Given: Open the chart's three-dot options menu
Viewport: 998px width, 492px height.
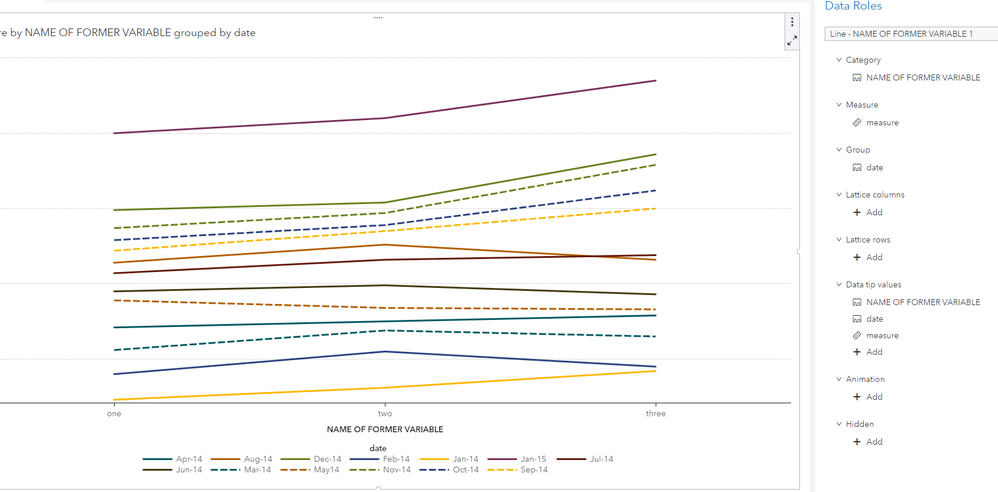Looking at the screenshot, I should point(792,22).
